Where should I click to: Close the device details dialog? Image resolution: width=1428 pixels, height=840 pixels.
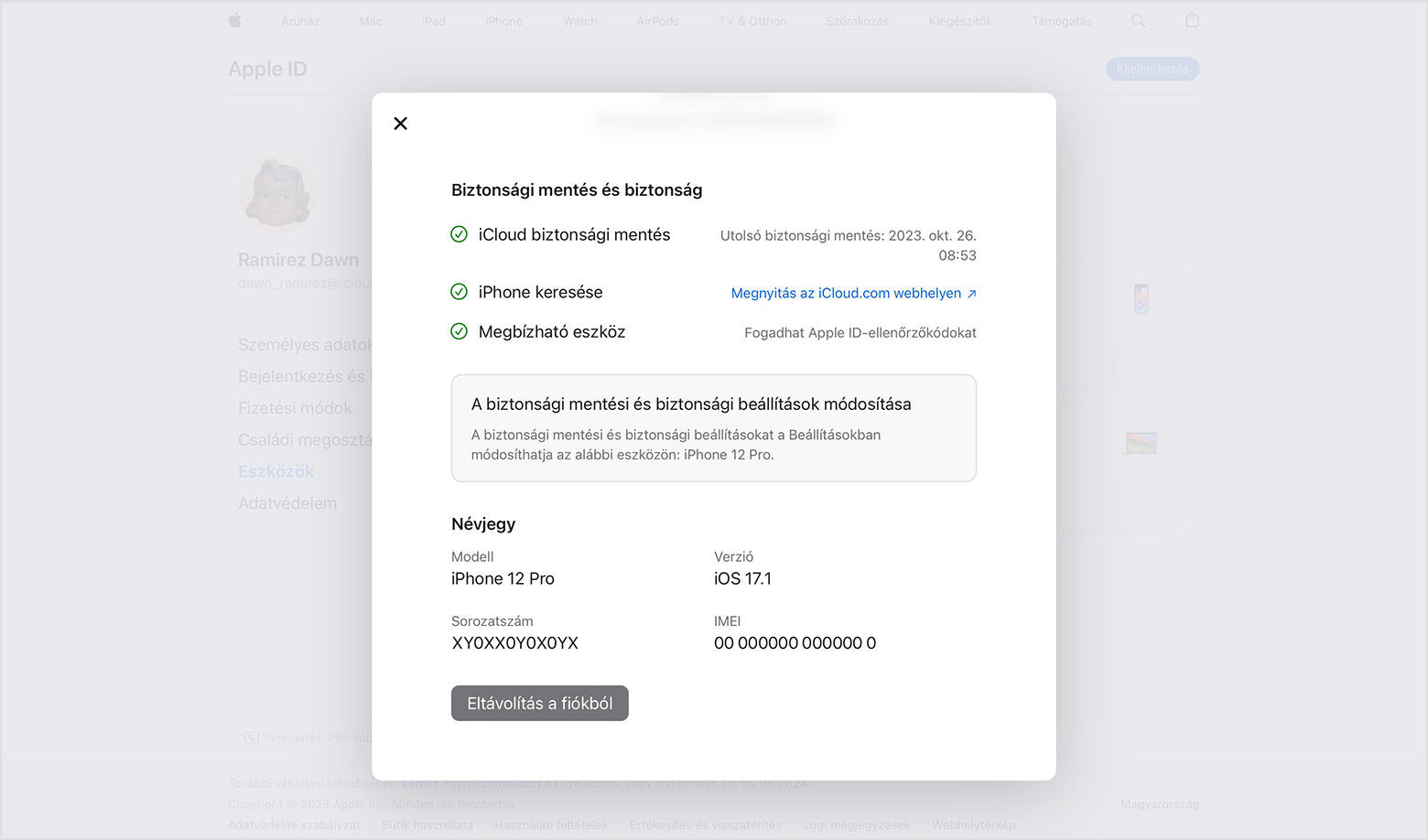coord(400,124)
